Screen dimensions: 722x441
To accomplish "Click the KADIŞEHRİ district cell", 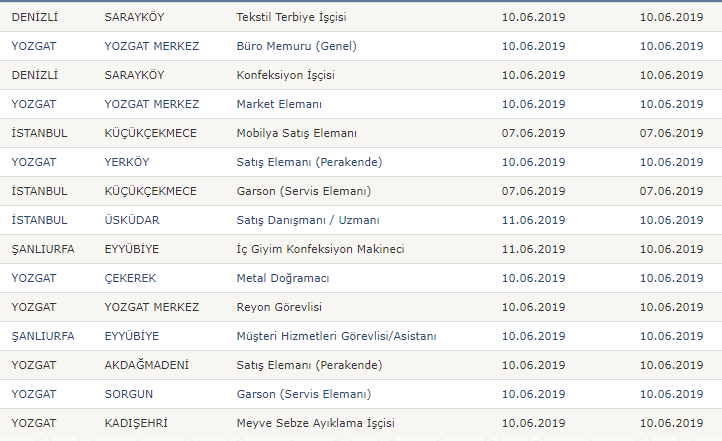I will click(x=136, y=423).
